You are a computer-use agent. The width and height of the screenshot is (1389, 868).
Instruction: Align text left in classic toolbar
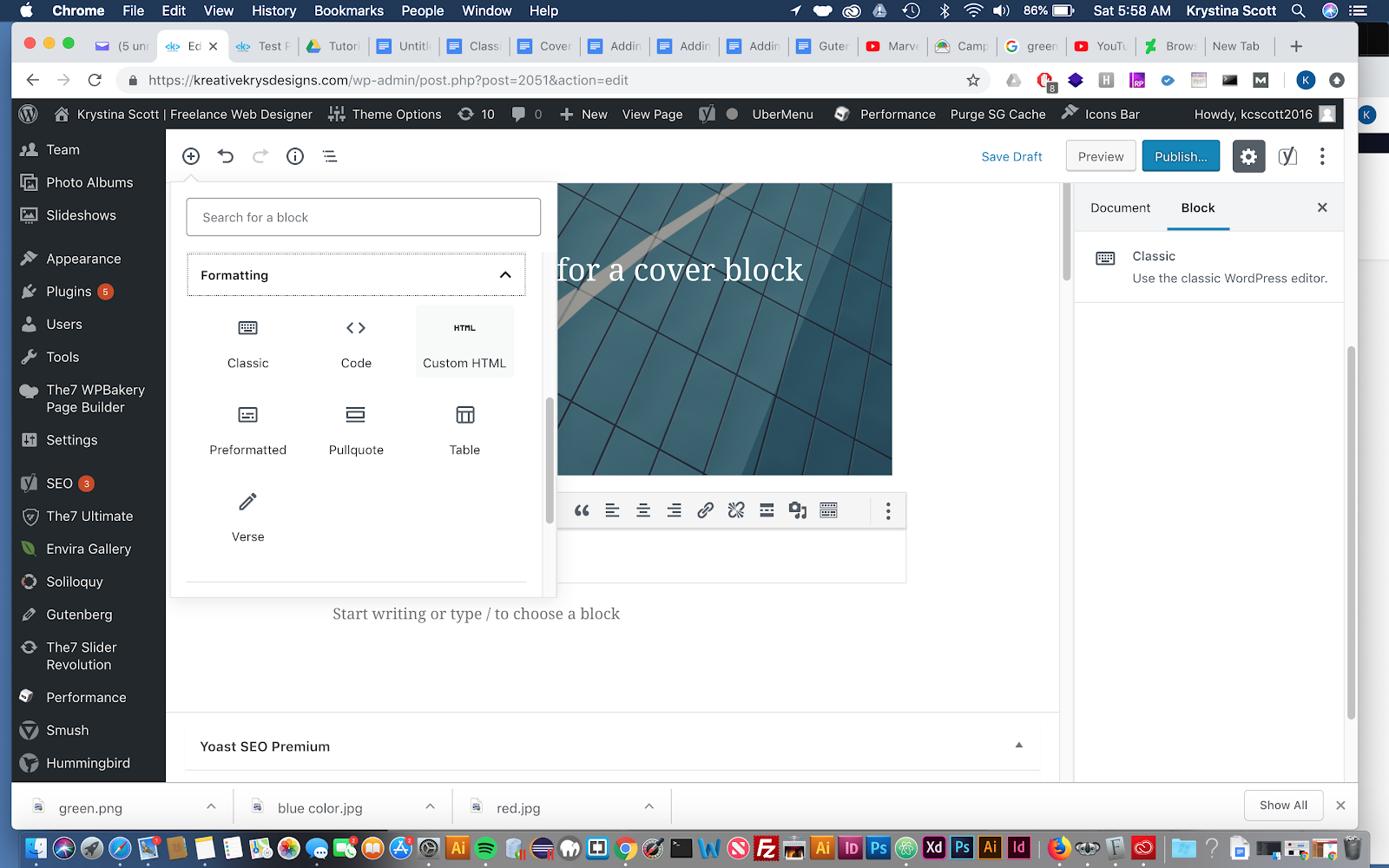(x=612, y=510)
